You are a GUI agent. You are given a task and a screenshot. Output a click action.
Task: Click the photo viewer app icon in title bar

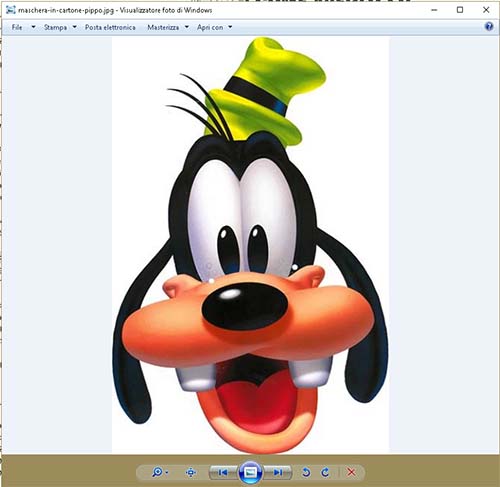11,10
